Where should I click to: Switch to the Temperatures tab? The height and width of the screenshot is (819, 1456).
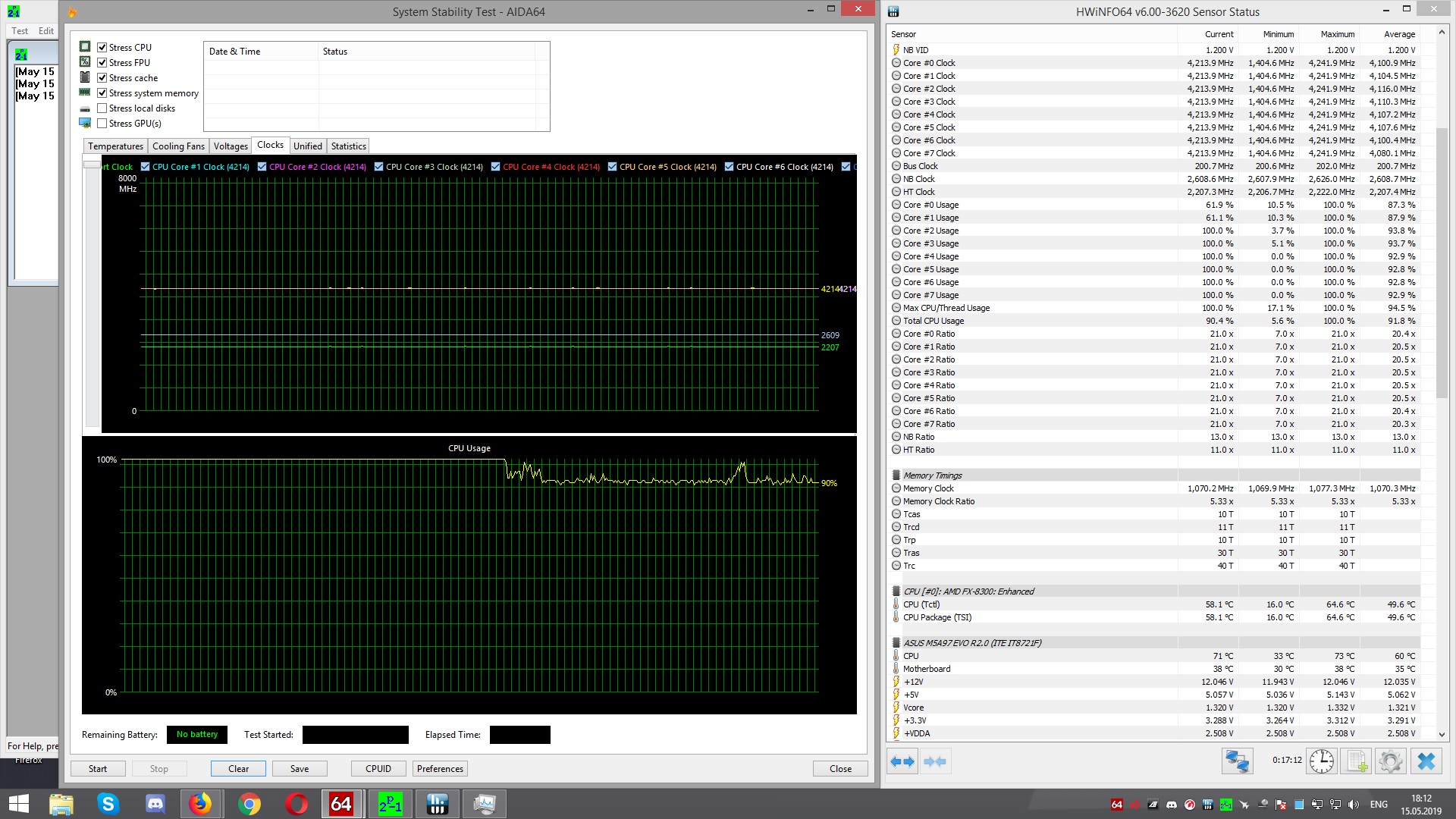coord(115,146)
